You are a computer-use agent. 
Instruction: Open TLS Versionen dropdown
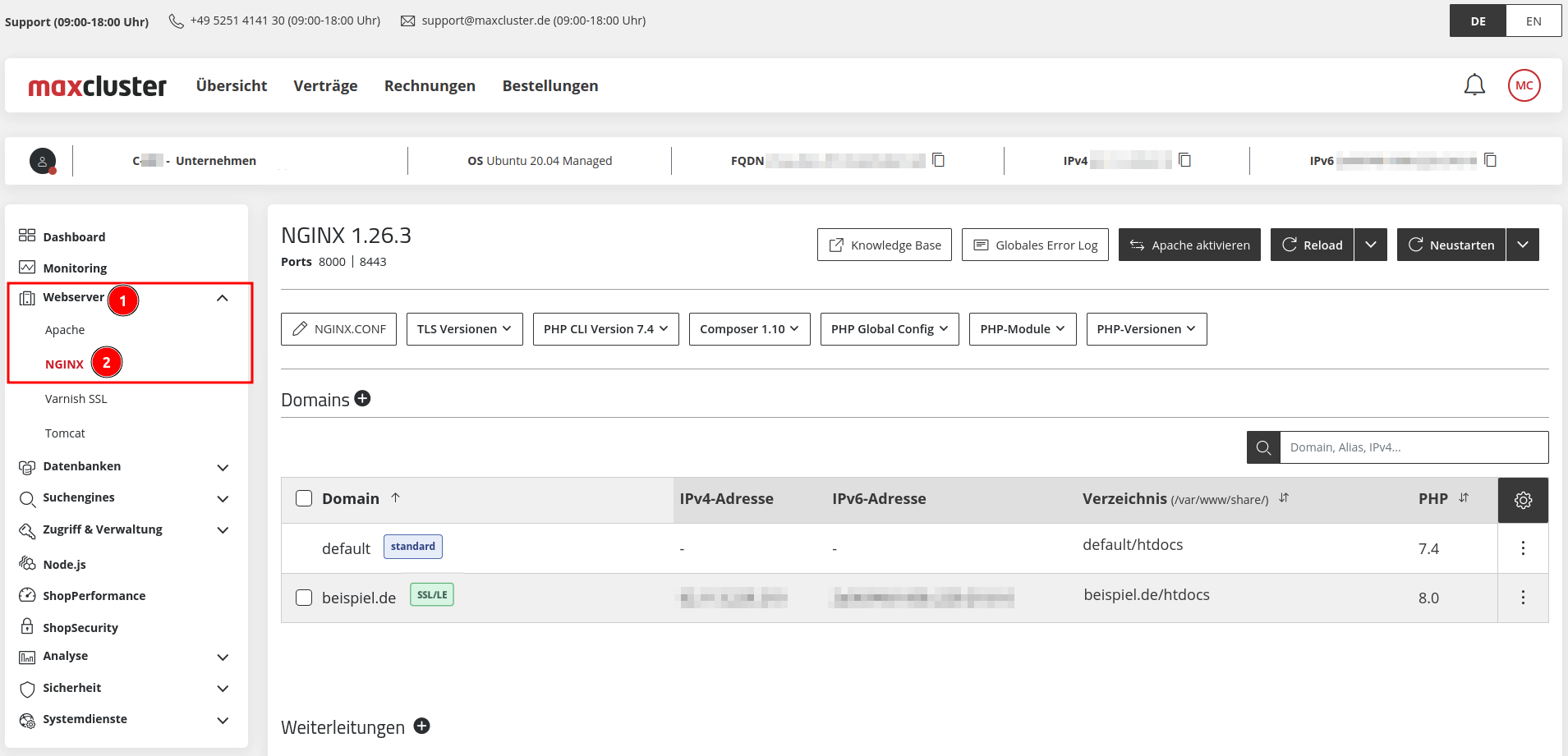(x=464, y=329)
